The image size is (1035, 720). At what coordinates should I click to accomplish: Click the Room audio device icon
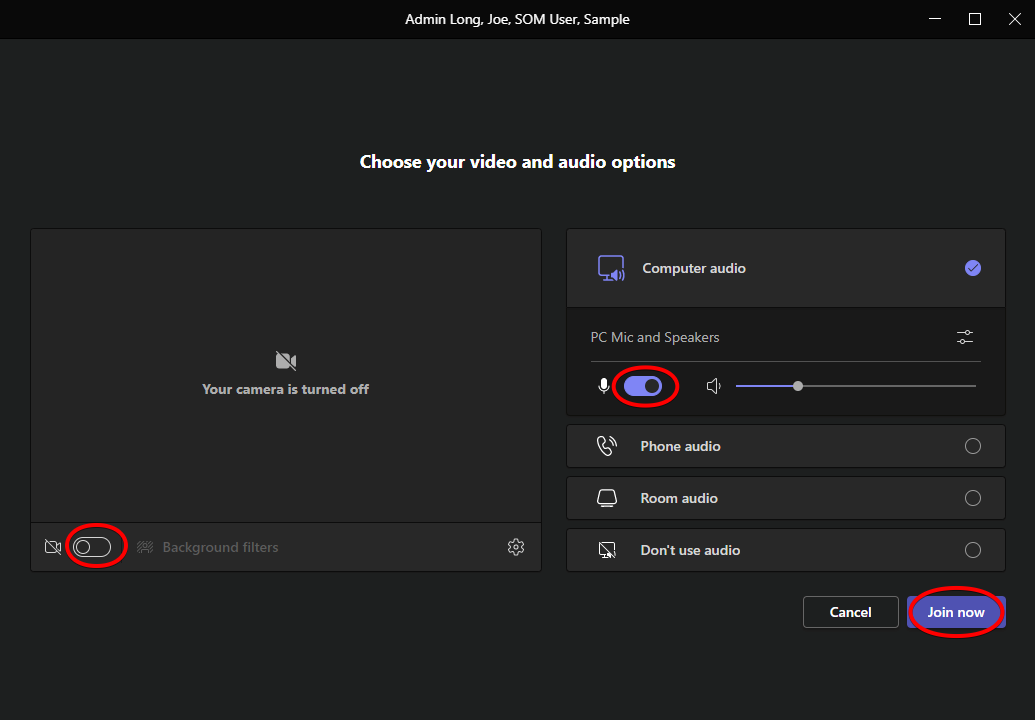point(607,498)
